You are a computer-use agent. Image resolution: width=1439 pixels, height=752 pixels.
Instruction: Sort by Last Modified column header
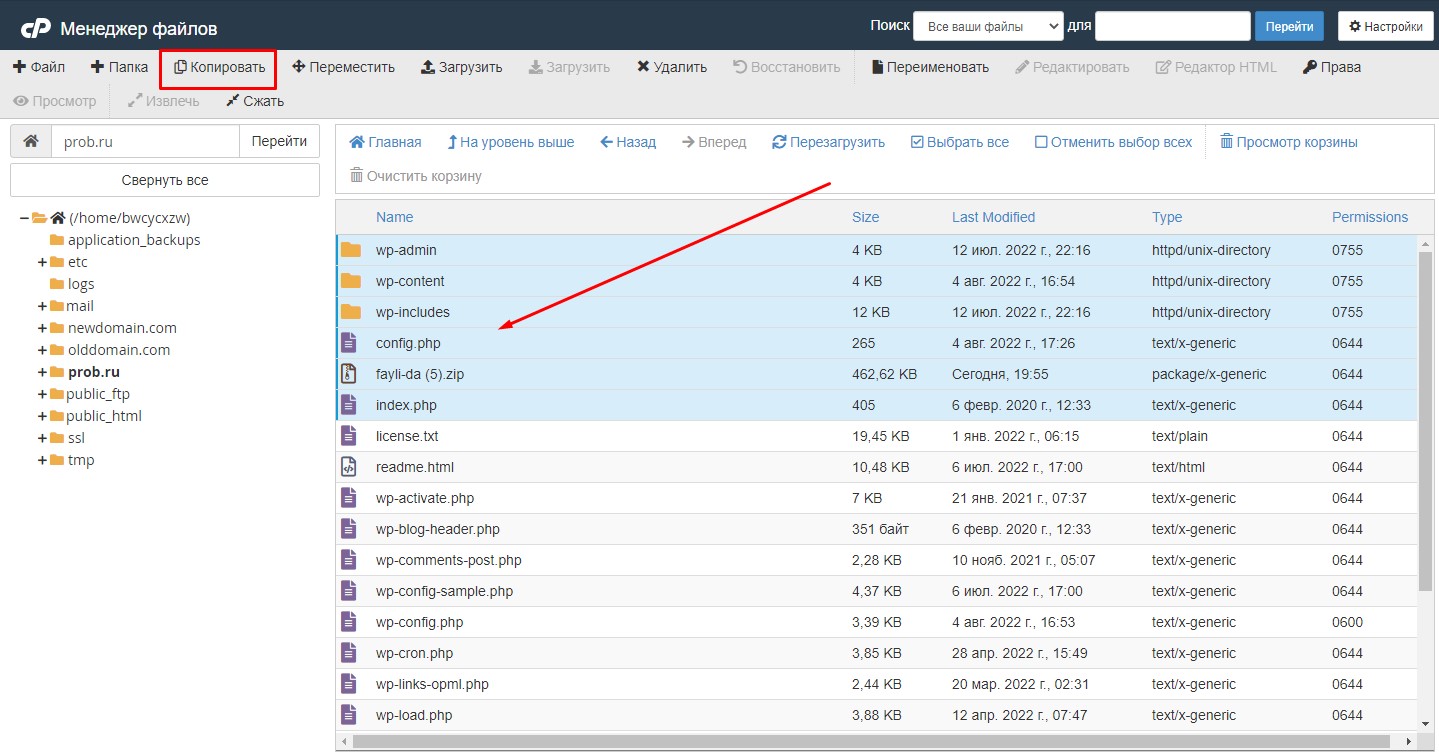click(x=993, y=217)
